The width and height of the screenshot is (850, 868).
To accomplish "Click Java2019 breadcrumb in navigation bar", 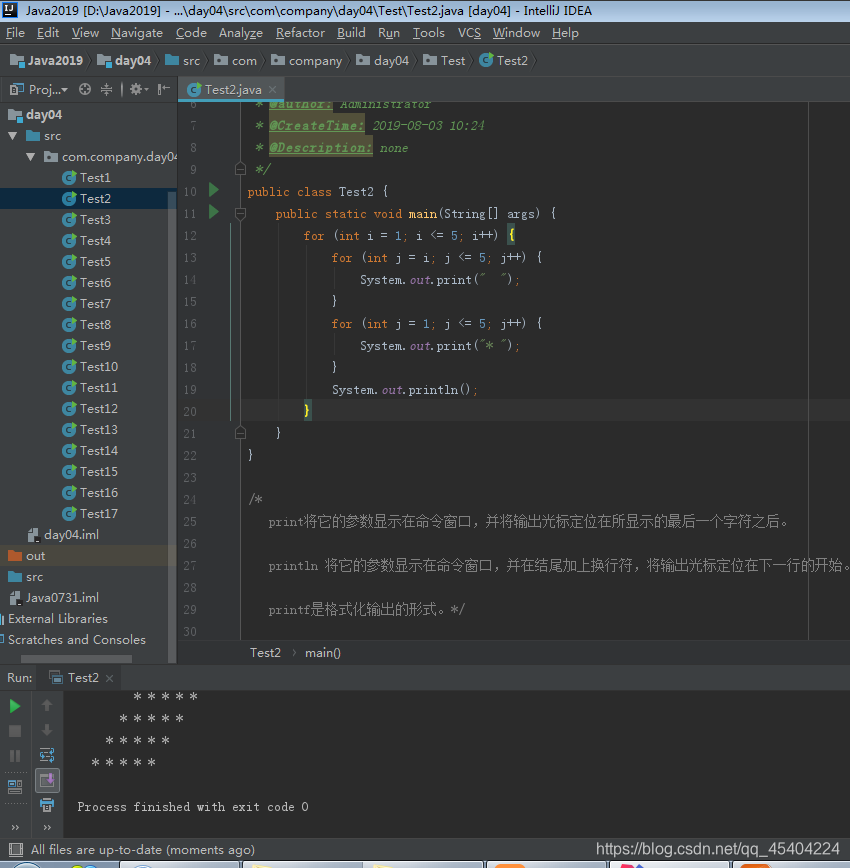I will (x=47, y=60).
